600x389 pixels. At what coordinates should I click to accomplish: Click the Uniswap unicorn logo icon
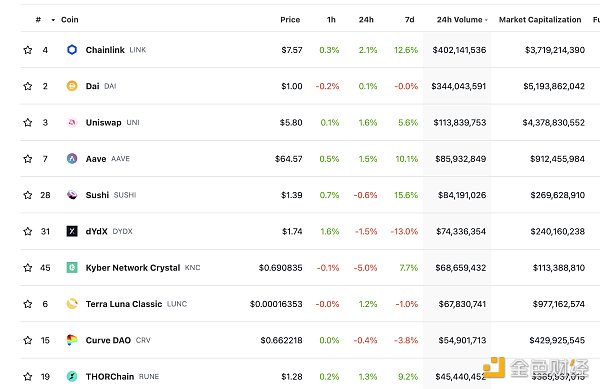coord(72,122)
